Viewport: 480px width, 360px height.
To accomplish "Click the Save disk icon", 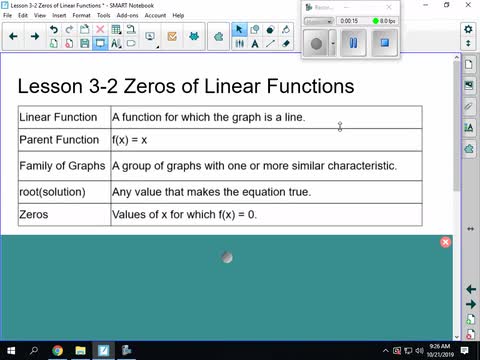I will point(85,43).
